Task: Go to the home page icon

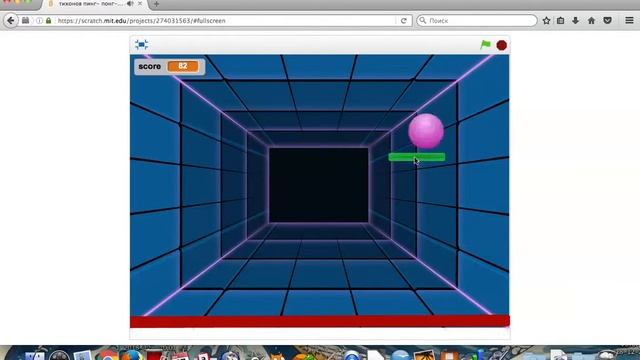Action: pos(591,20)
